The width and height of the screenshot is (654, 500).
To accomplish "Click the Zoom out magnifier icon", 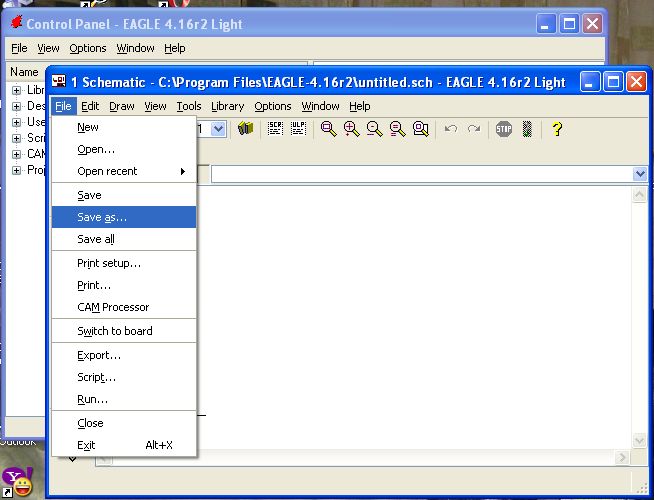I will 375,129.
